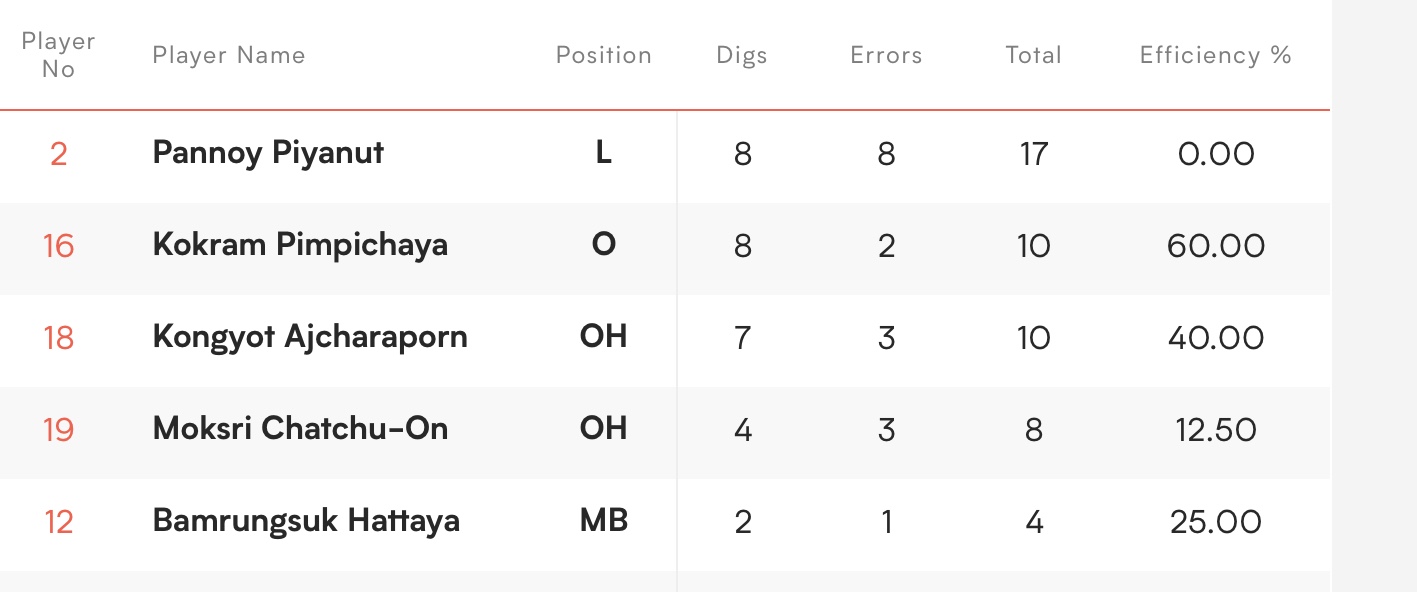Viewport: 1417px width, 592px height.
Task: Click on Kongyot Ajcharaporn's name
Action: pyautogui.click(x=310, y=337)
